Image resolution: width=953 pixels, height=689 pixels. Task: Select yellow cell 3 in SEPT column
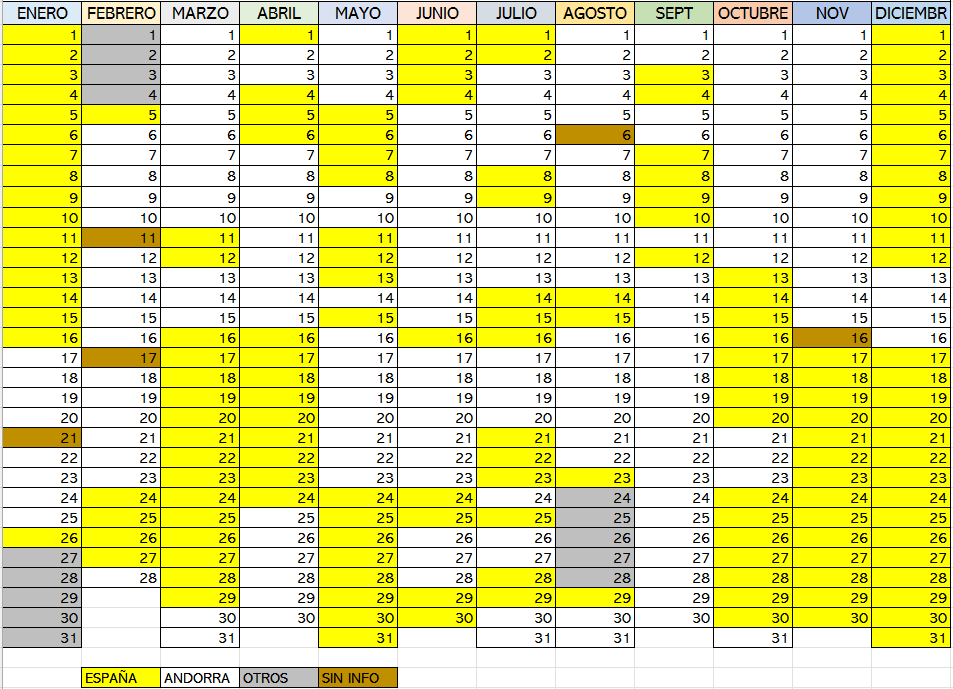pos(674,75)
